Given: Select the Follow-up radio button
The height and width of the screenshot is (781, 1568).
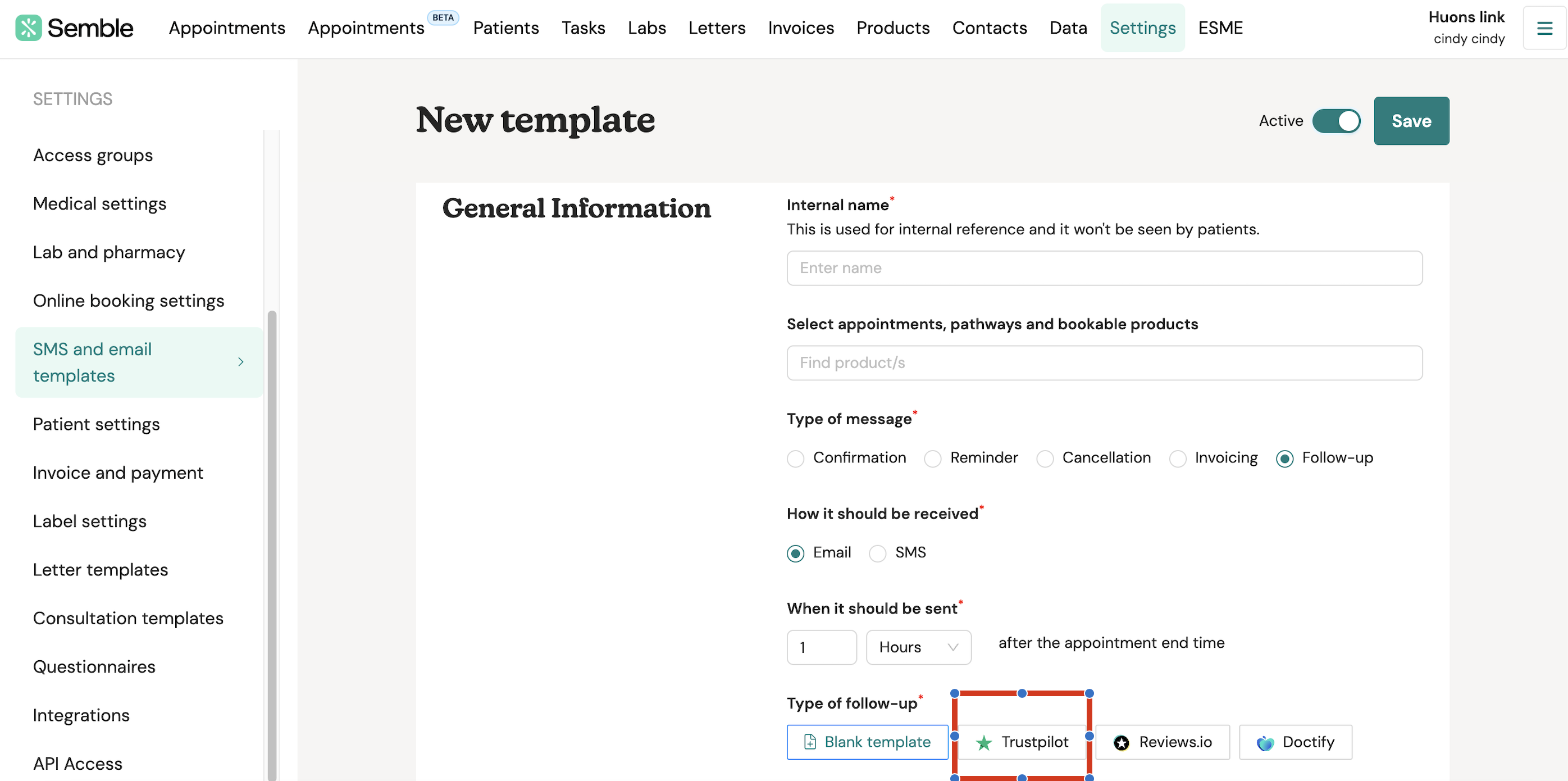Looking at the screenshot, I should pos(1284,458).
